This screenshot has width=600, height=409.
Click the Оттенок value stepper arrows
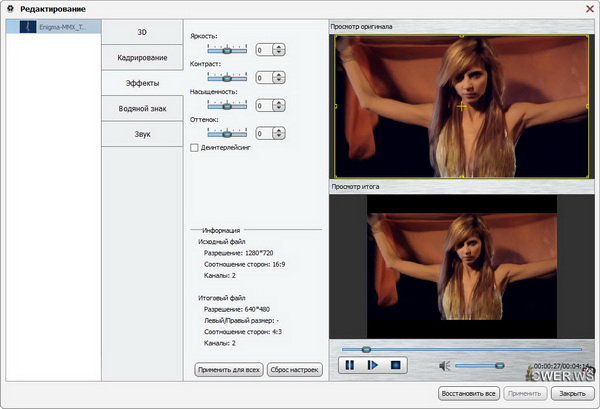[278, 133]
